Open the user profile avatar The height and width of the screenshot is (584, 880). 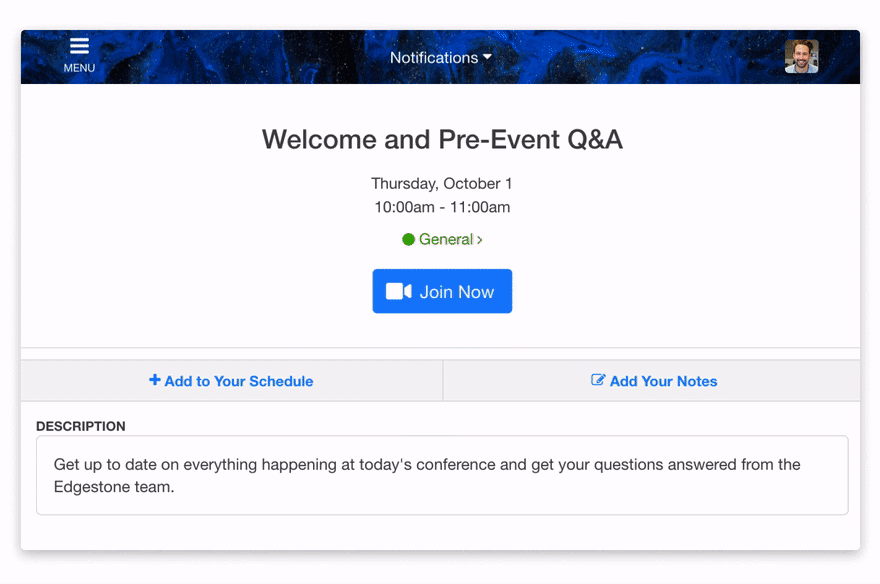(801, 56)
